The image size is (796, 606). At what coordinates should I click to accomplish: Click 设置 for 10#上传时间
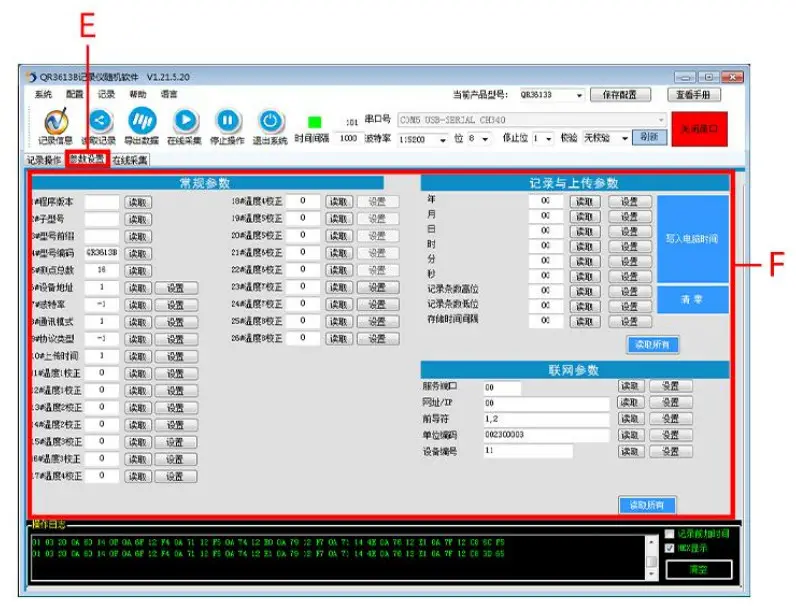pos(176,357)
